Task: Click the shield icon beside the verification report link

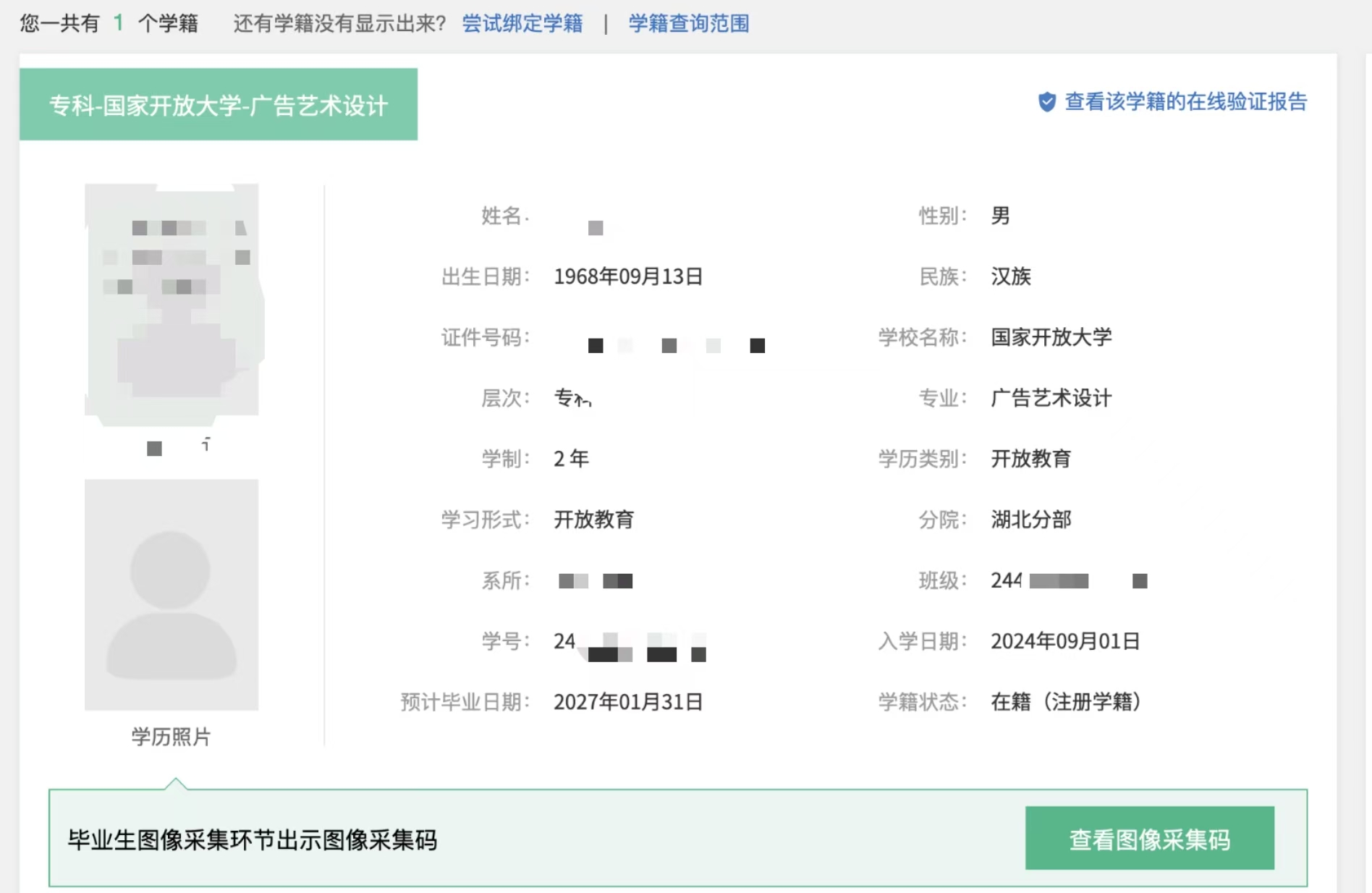Action: 1046,102
